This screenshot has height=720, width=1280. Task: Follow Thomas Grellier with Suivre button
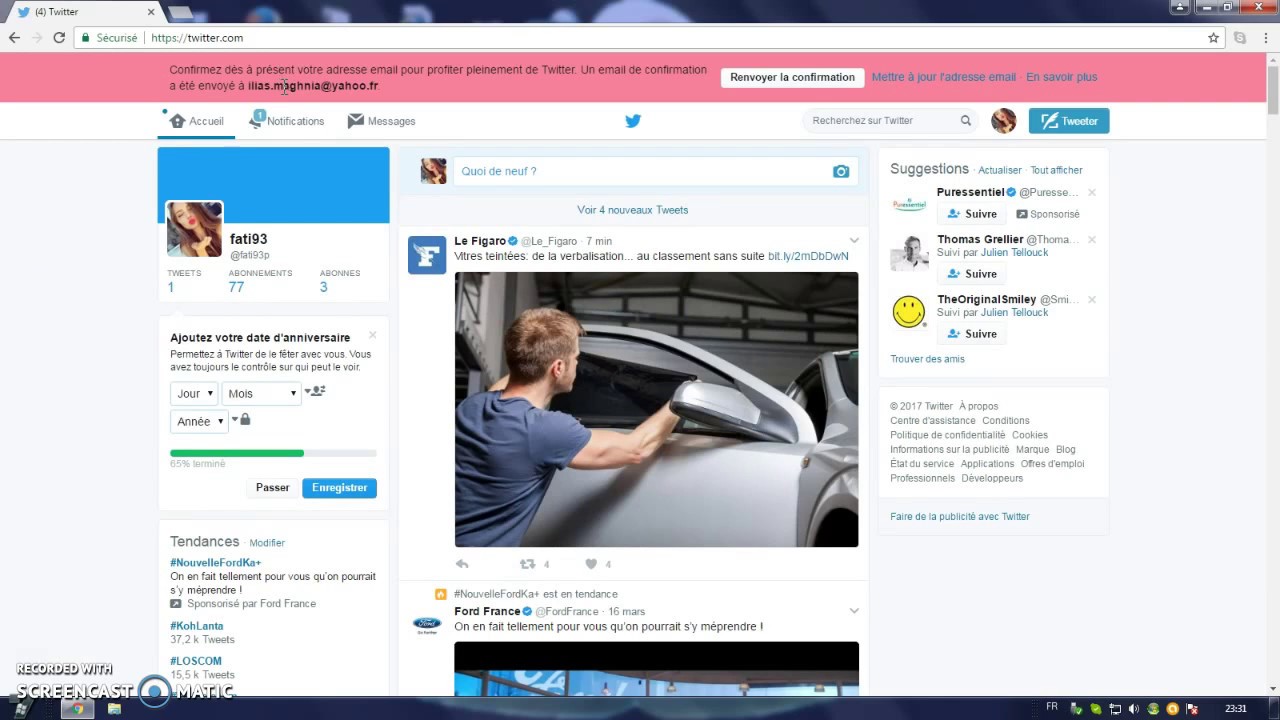tap(971, 274)
